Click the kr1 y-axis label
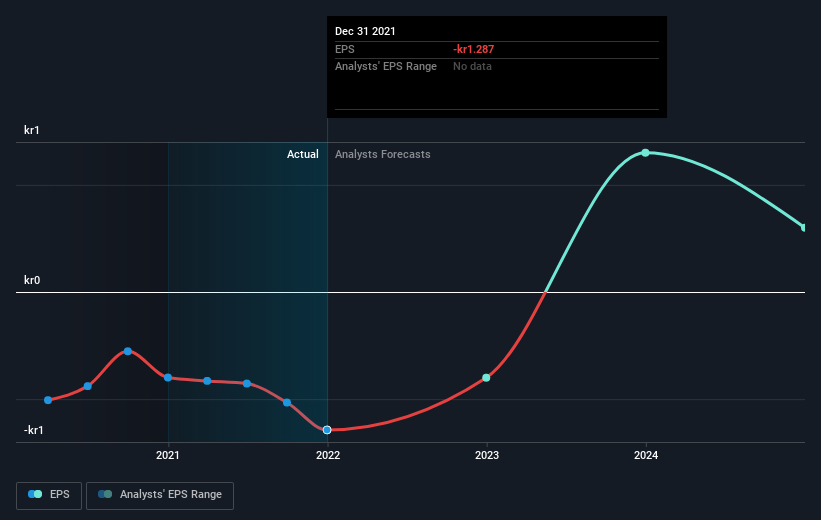 pyautogui.click(x=31, y=130)
